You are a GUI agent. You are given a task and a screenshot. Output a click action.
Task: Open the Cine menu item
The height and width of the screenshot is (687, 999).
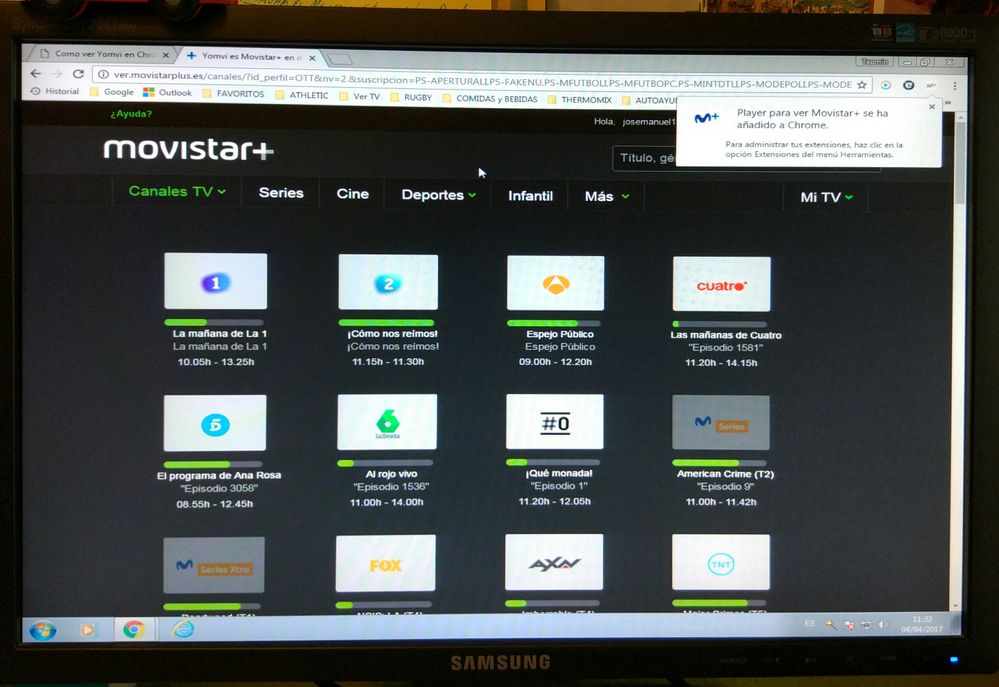point(352,194)
